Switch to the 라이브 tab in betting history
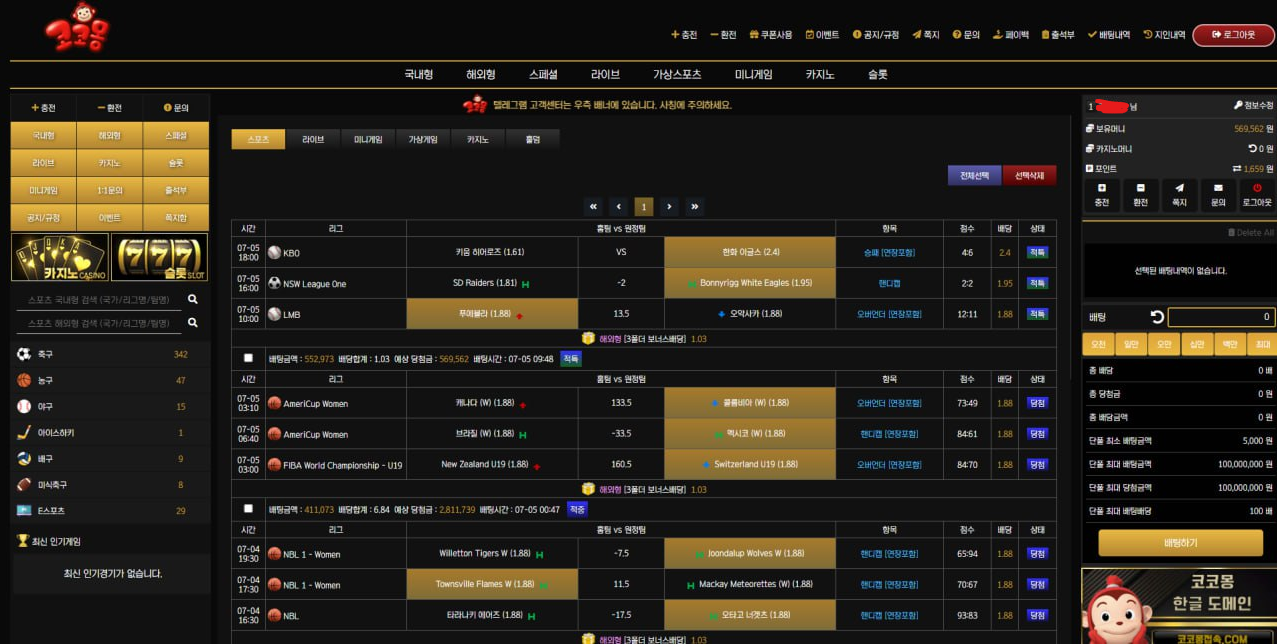1277x644 pixels. pos(313,140)
